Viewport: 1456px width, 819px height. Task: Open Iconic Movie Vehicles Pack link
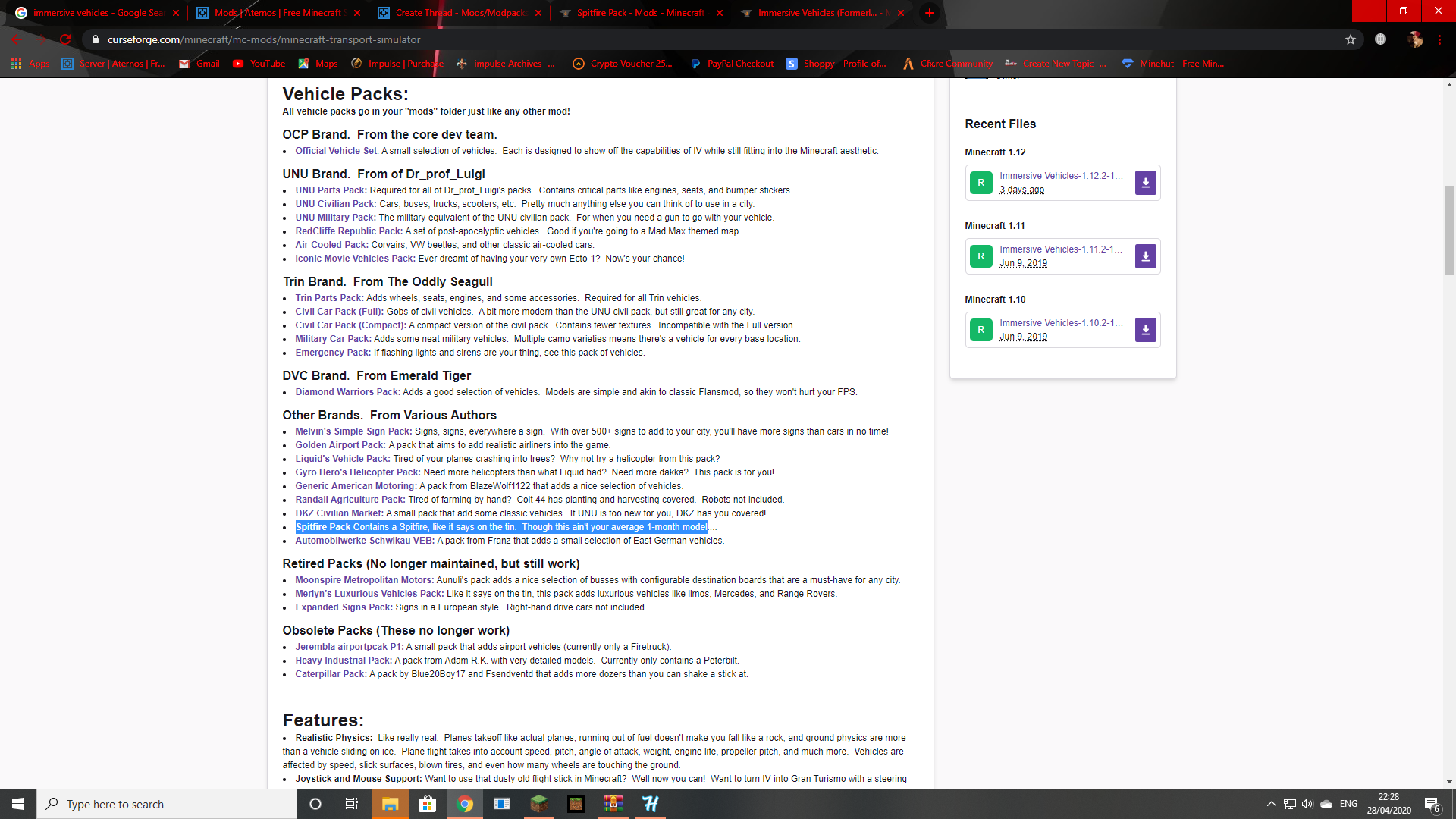click(x=355, y=259)
